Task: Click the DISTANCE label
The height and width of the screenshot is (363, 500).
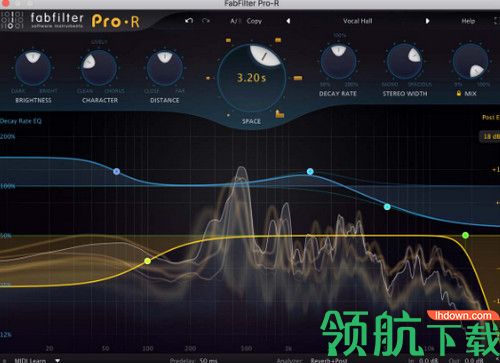Action: (x=165, y=100)
